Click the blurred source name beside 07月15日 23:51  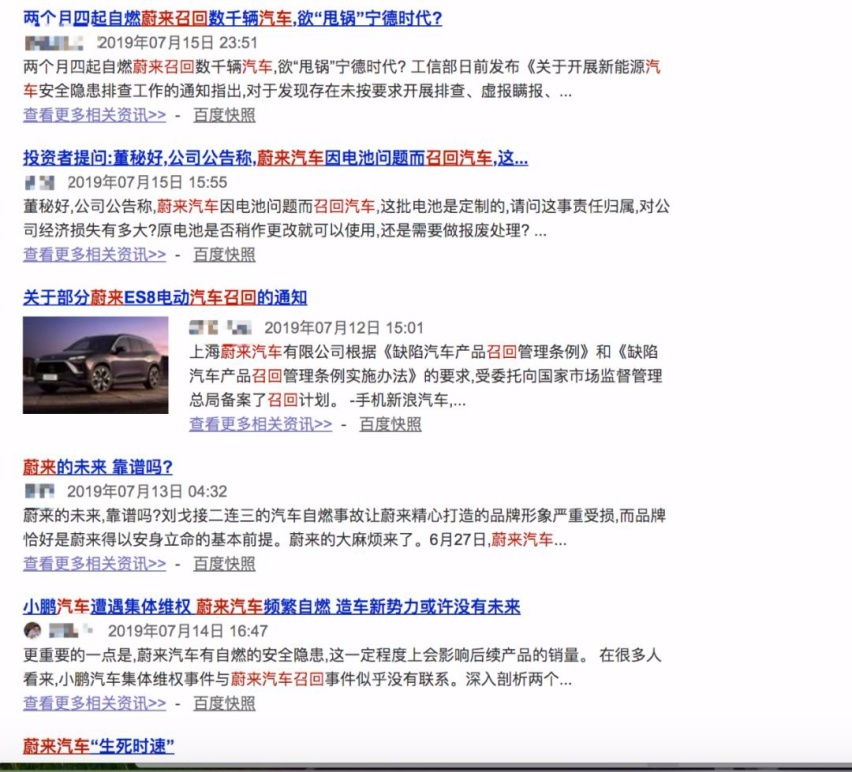point(54,43)
